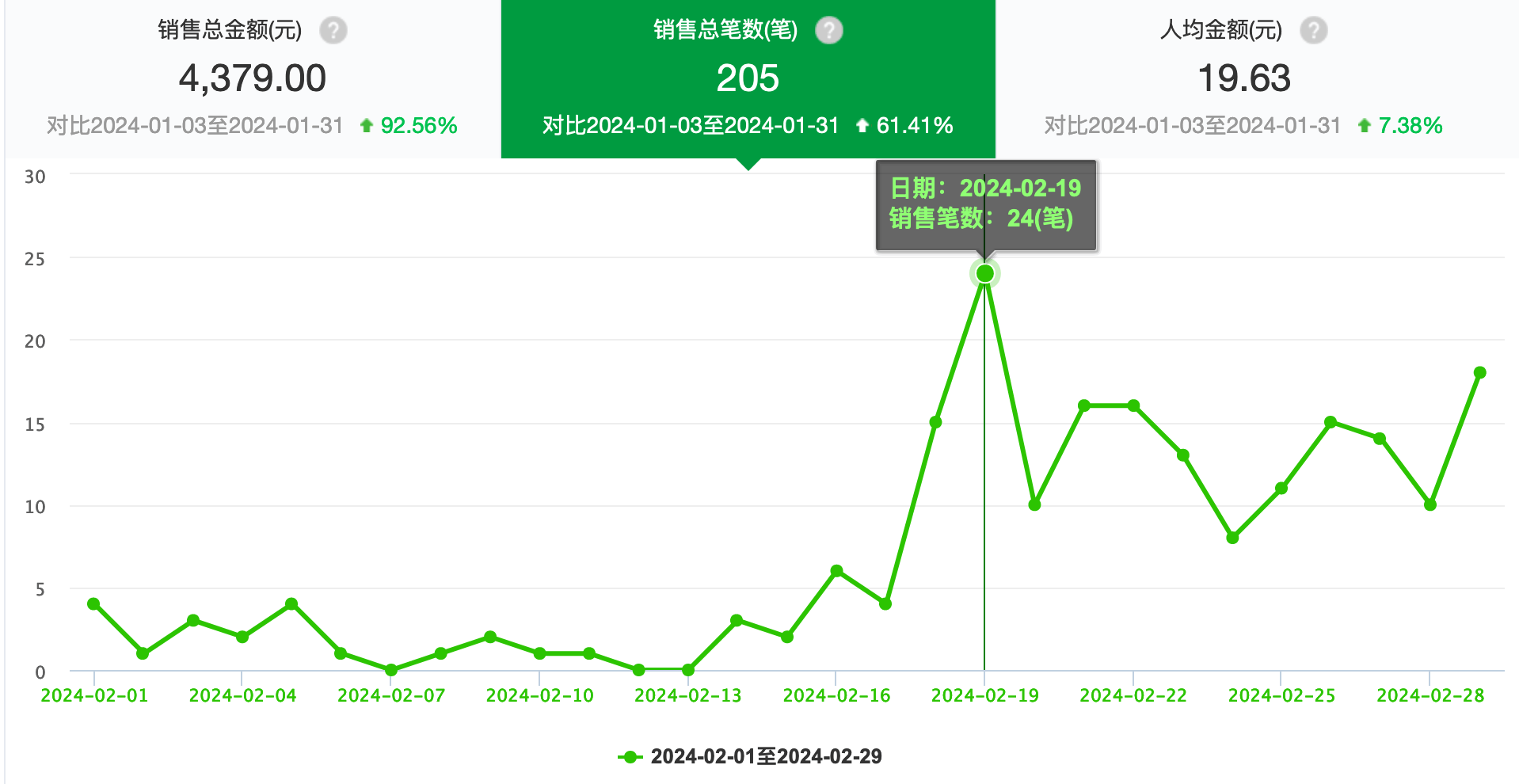Click white up arrow beside 61.41%
1519x784 pixels.
(862, 126)
